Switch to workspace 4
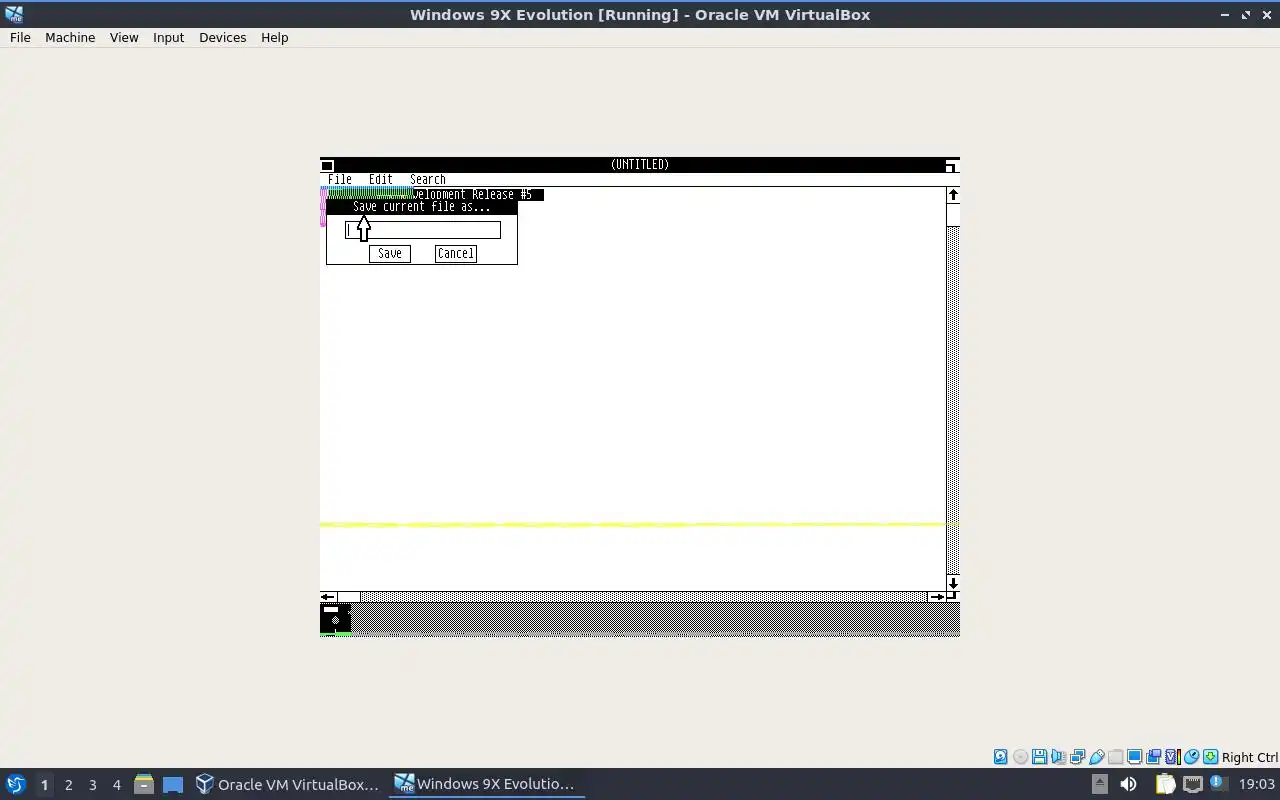Image resolution: width=1280 pixels, height=800 pixels. click(x=116, y=785)
